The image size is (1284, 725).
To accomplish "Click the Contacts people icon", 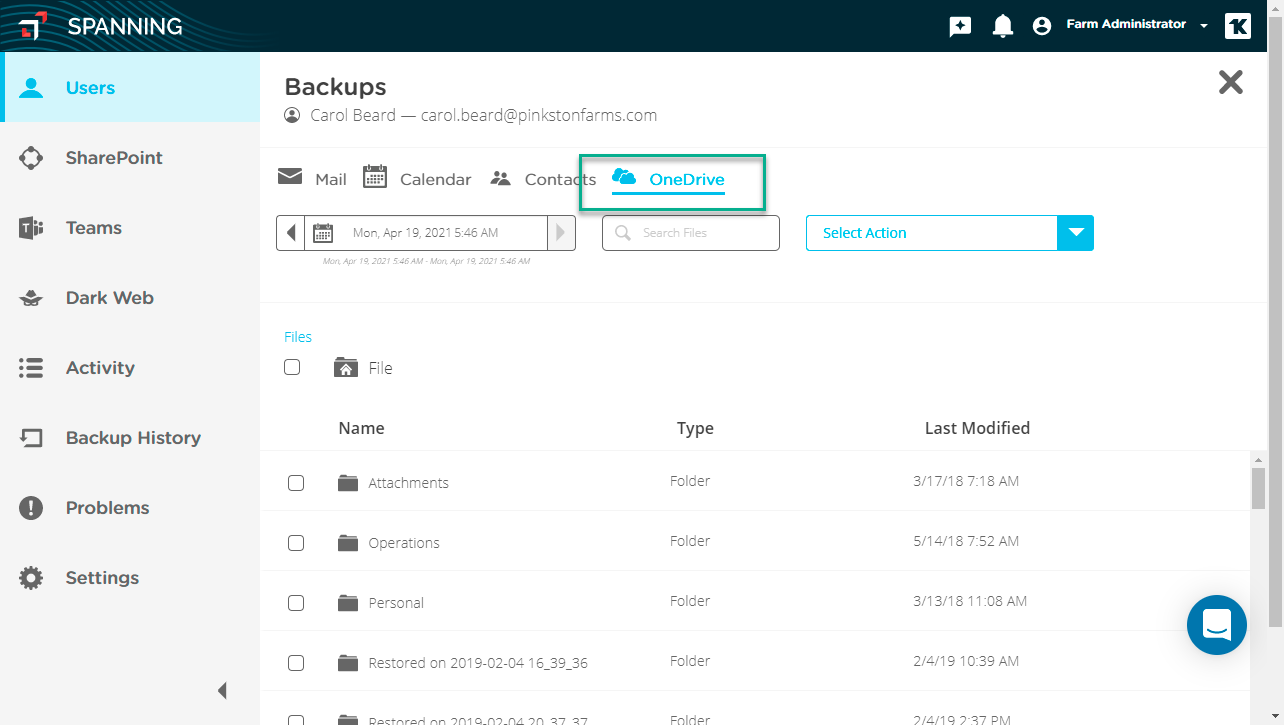I will click(501, 178).
